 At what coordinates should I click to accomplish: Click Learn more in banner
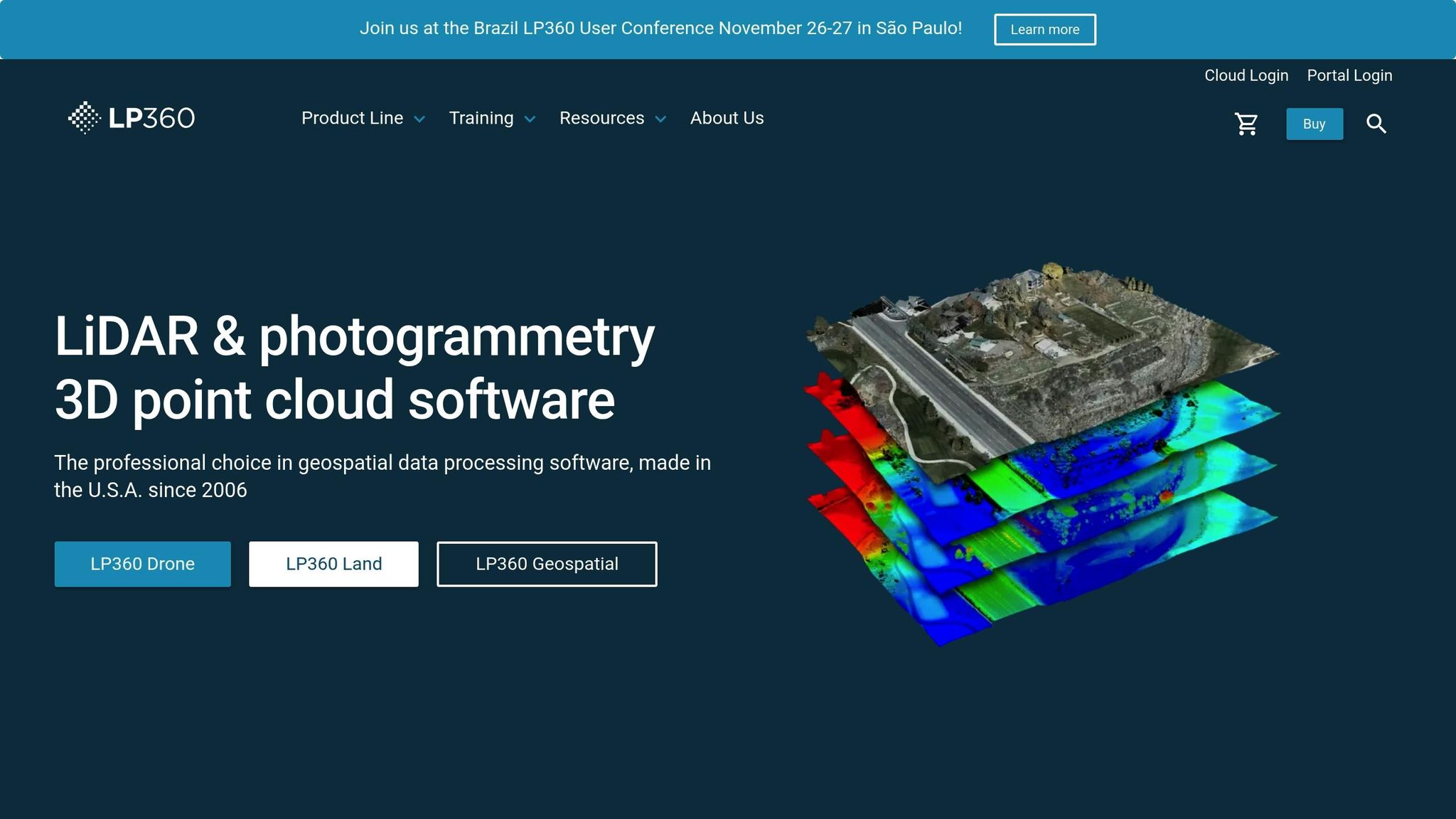1044,29
